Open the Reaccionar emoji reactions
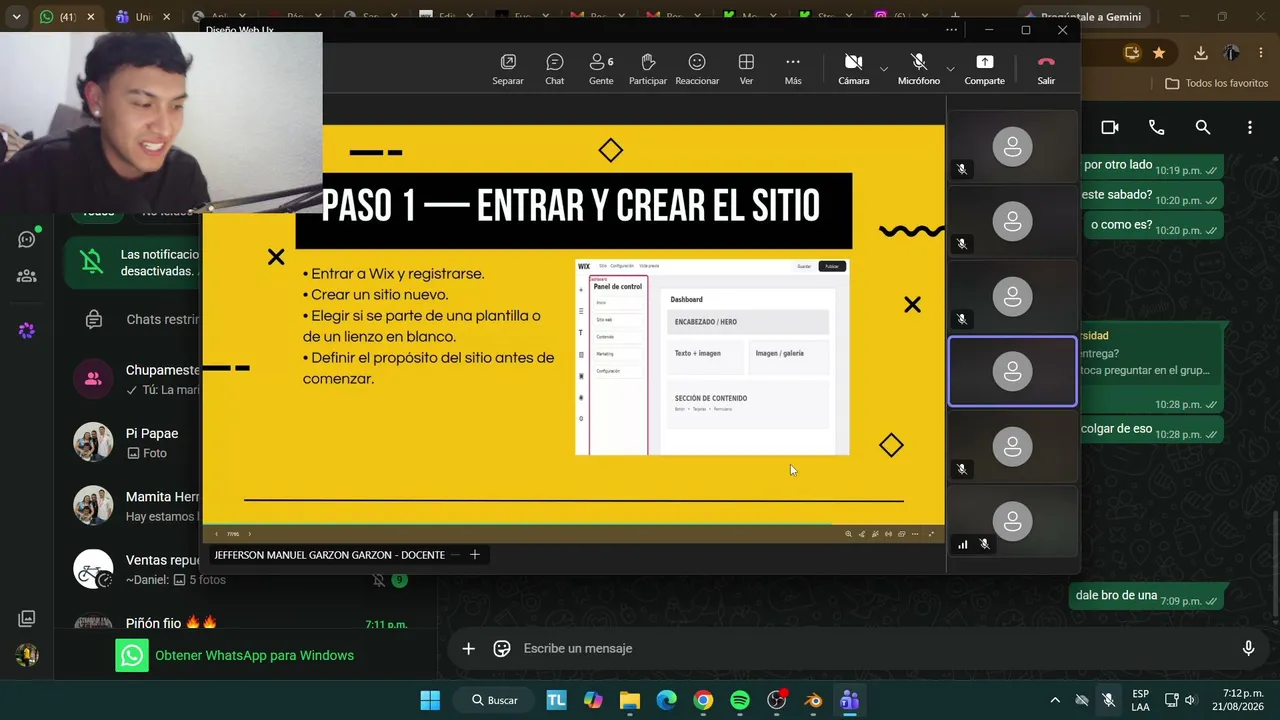The image size is (1280, 720). [x=697, y=69]
